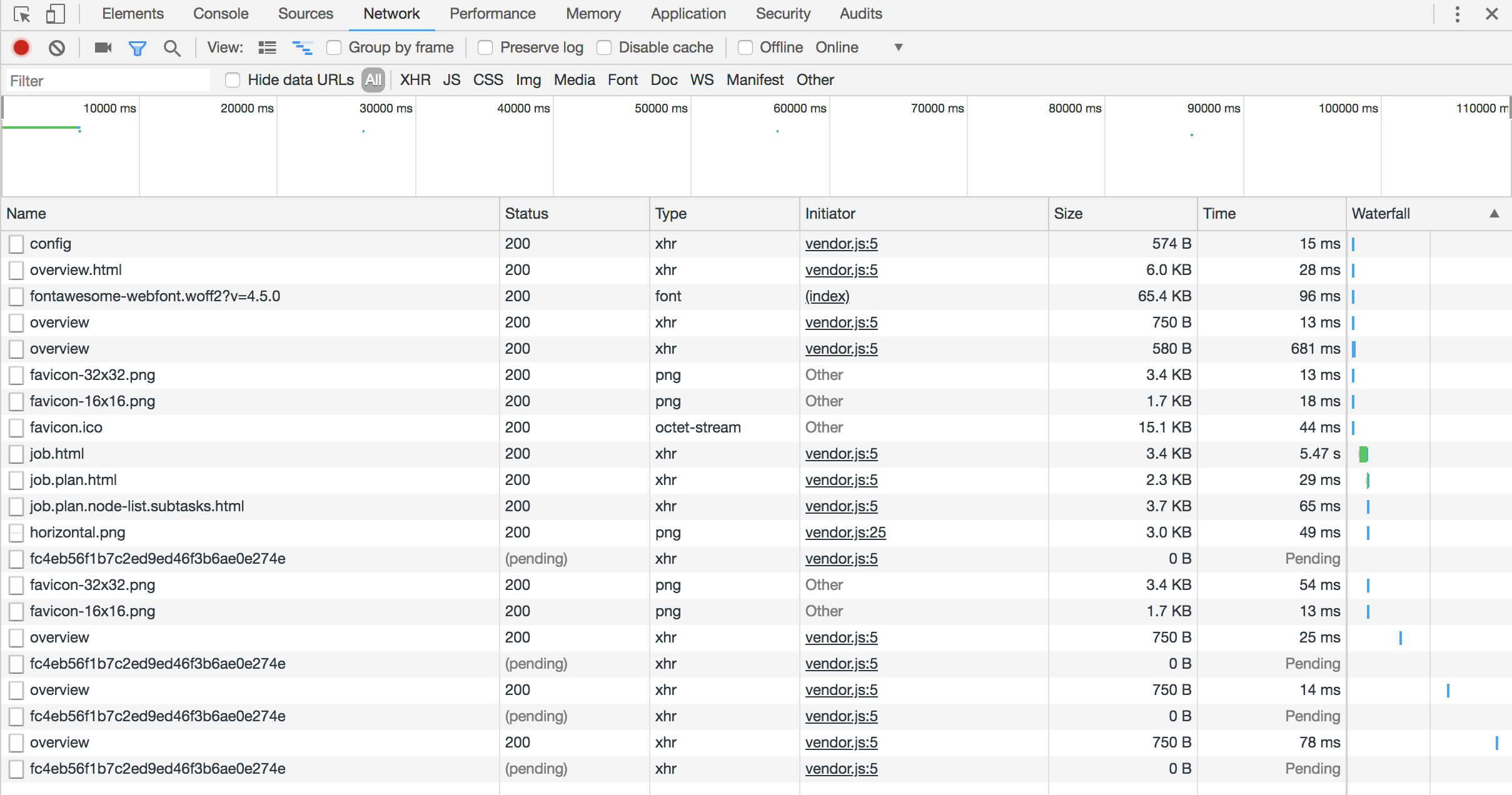Open the vendor.js:25 initiator link
Image resolution: width=1512 pixels, height=795 pixels.
(x=845, y=532)
